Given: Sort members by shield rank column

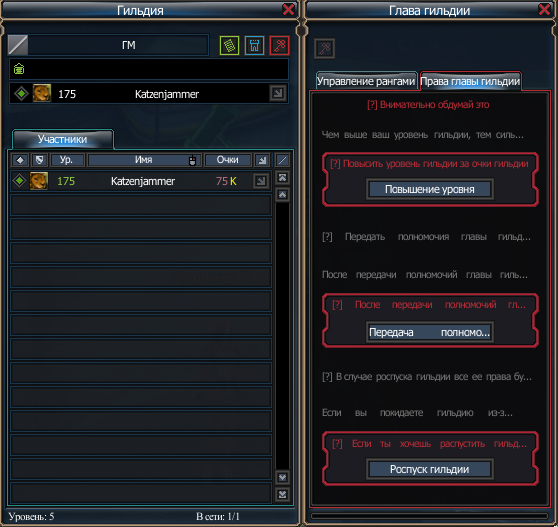Looking at the screenshot, I should 39,160.
